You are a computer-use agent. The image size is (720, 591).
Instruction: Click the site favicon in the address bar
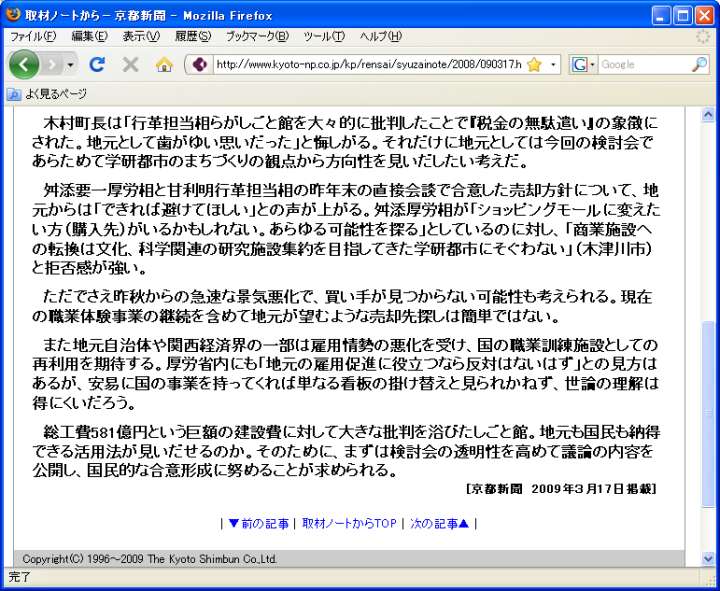tap(199, 64)
